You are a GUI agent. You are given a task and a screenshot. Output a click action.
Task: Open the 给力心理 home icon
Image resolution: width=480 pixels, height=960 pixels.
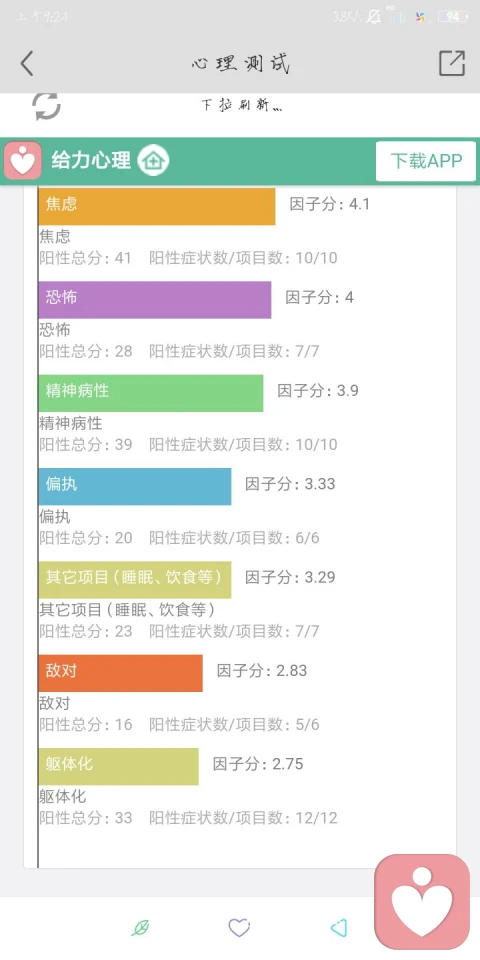153,161
